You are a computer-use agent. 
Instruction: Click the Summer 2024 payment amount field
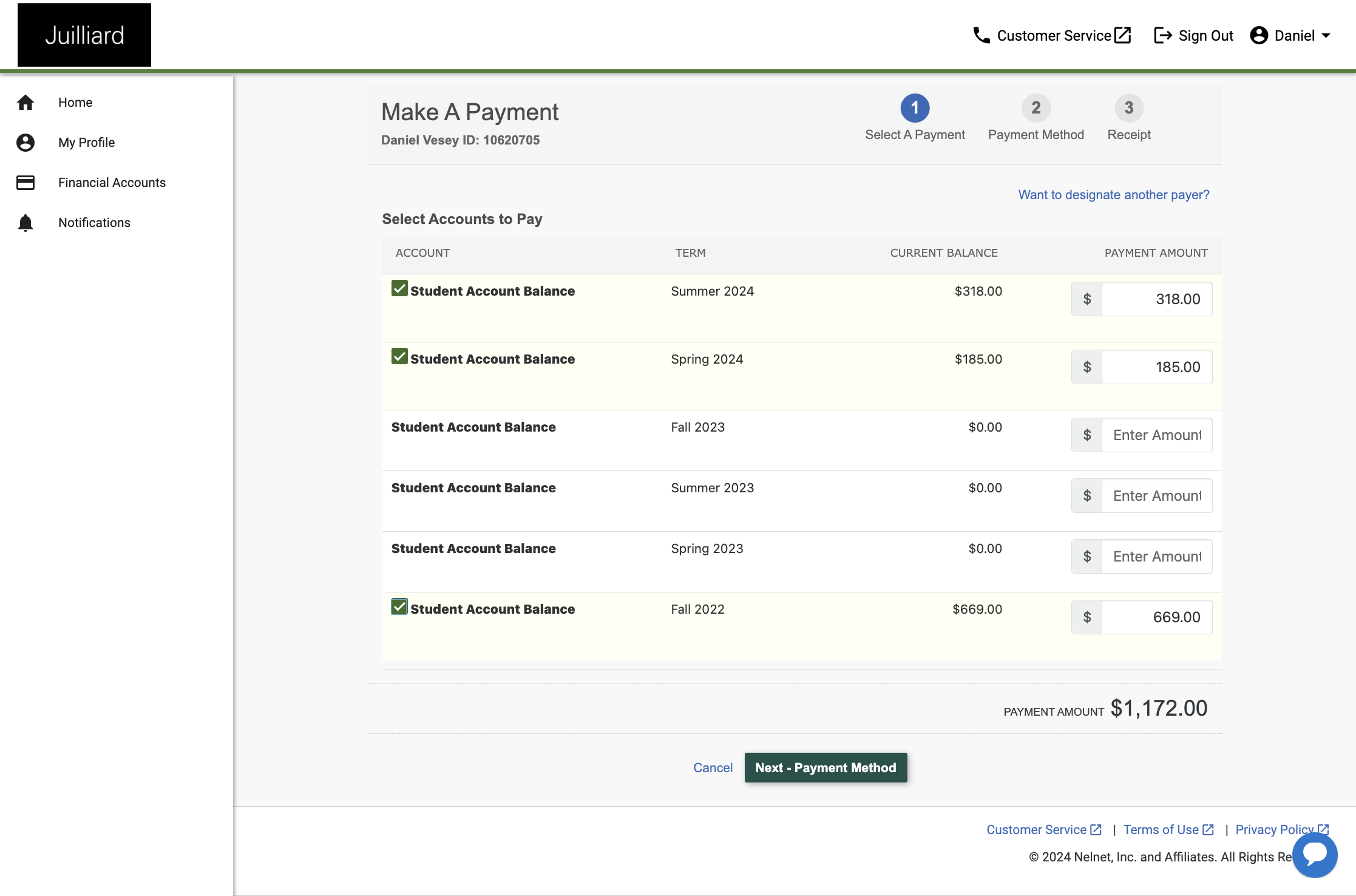coord(1157,299)
